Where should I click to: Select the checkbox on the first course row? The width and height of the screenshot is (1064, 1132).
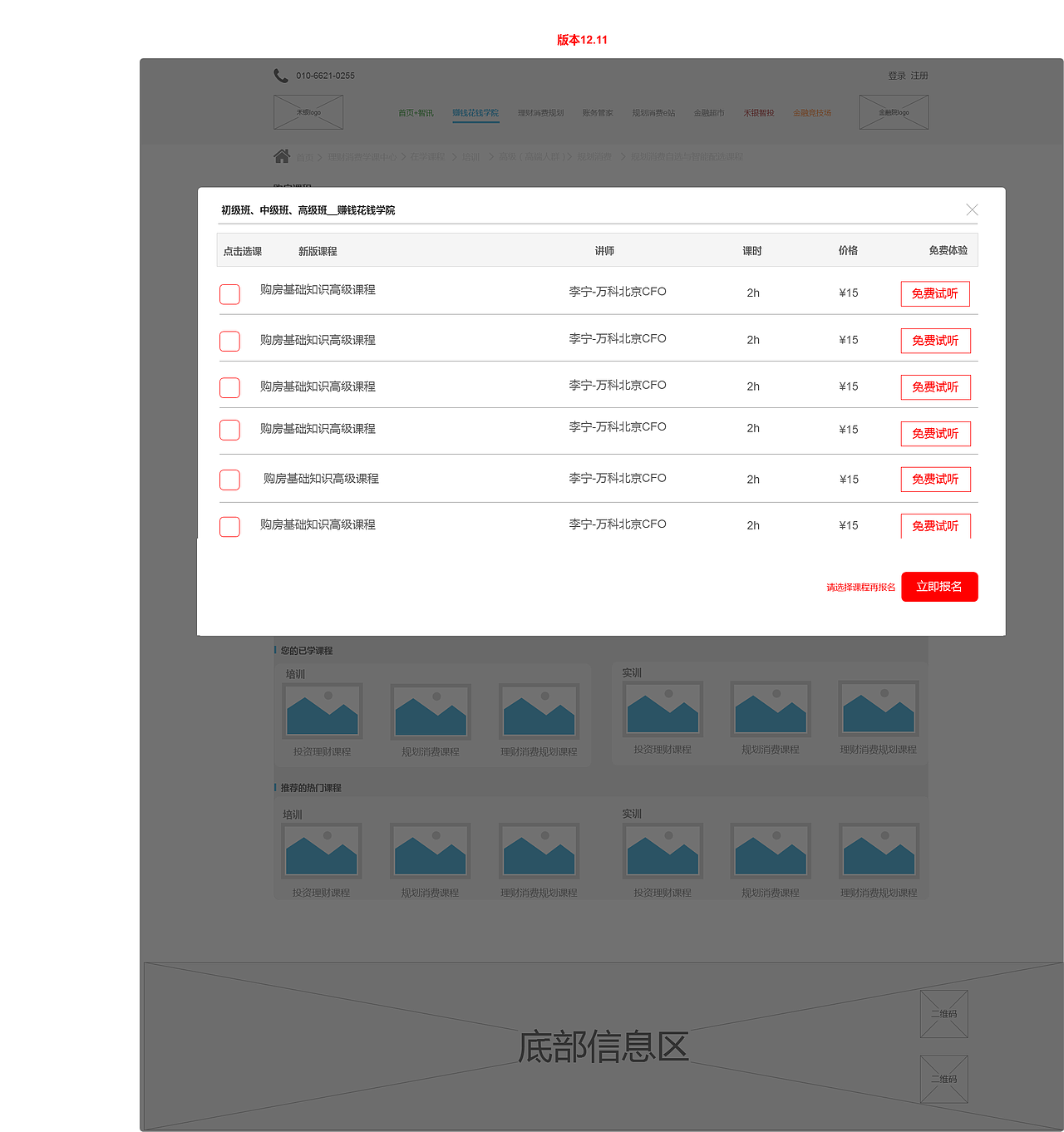pyautogui.click(x=229, y=294)
